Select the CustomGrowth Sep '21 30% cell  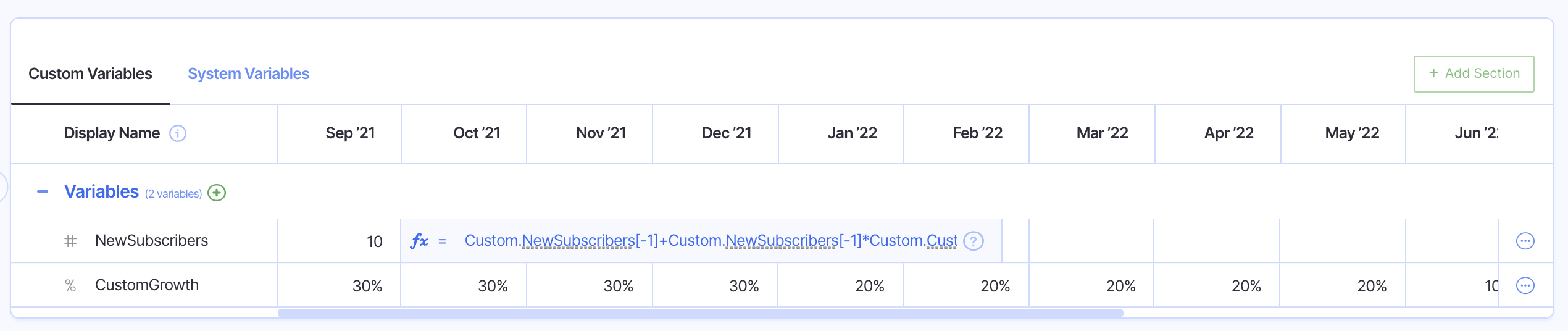coord(340,285)
